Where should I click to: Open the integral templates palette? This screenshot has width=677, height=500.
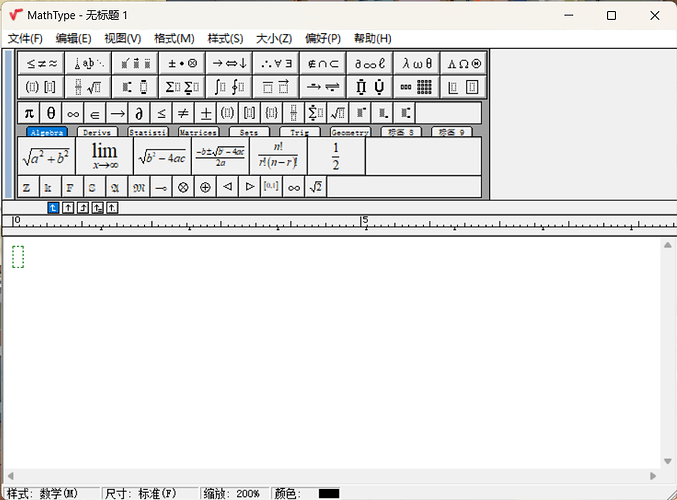[x=229, y=87]
